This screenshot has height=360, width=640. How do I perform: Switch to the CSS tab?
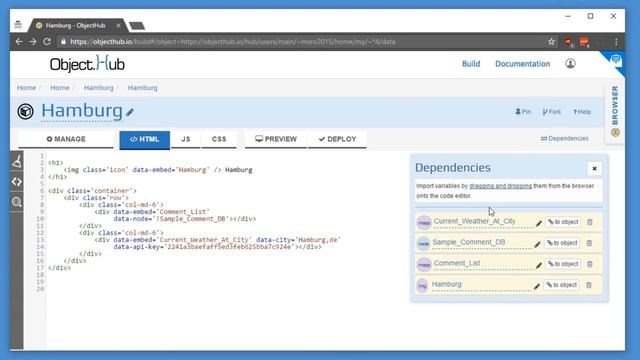pyautogui.click(x=219, y=139)
